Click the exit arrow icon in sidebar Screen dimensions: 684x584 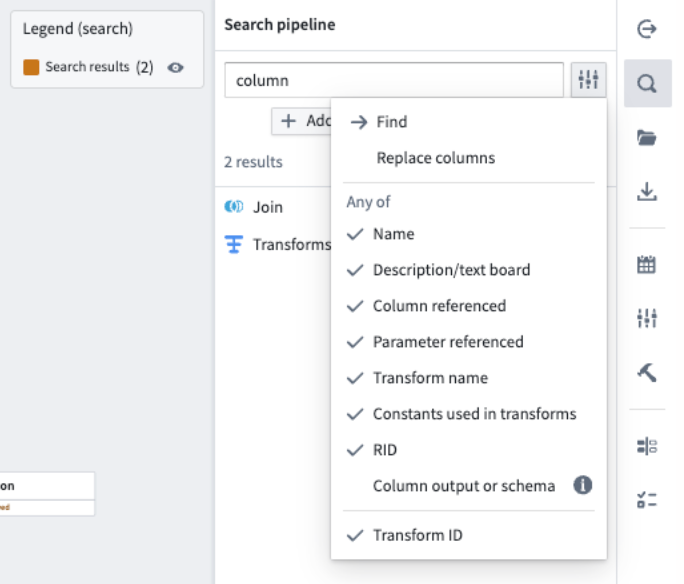coord(646,30)
